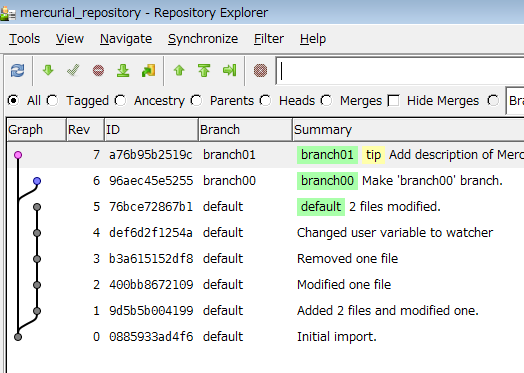Select changeset ID 400bb8672109
The height and width of the screenshot is (373, 524).
pos(151,285)
